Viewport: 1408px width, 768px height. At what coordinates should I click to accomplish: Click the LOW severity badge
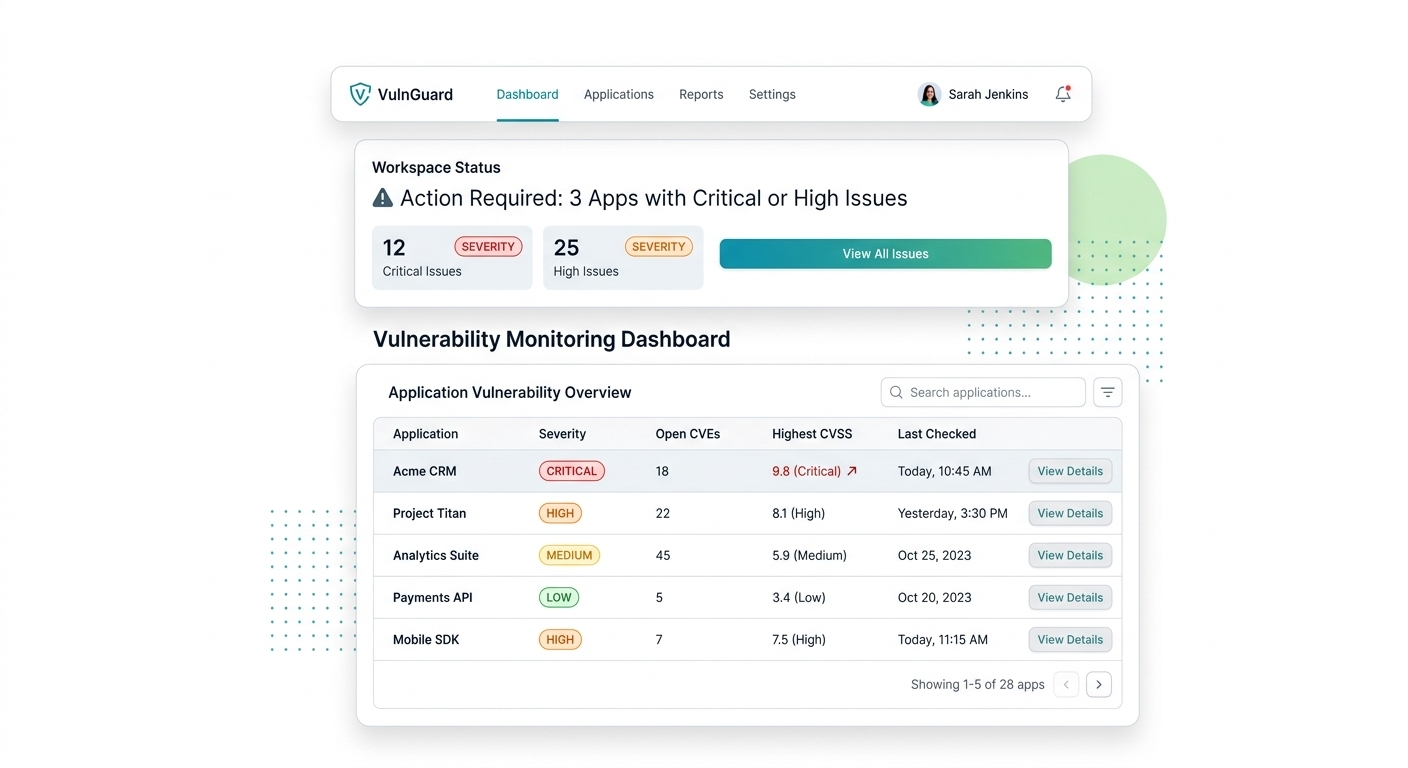pos(559,597)
